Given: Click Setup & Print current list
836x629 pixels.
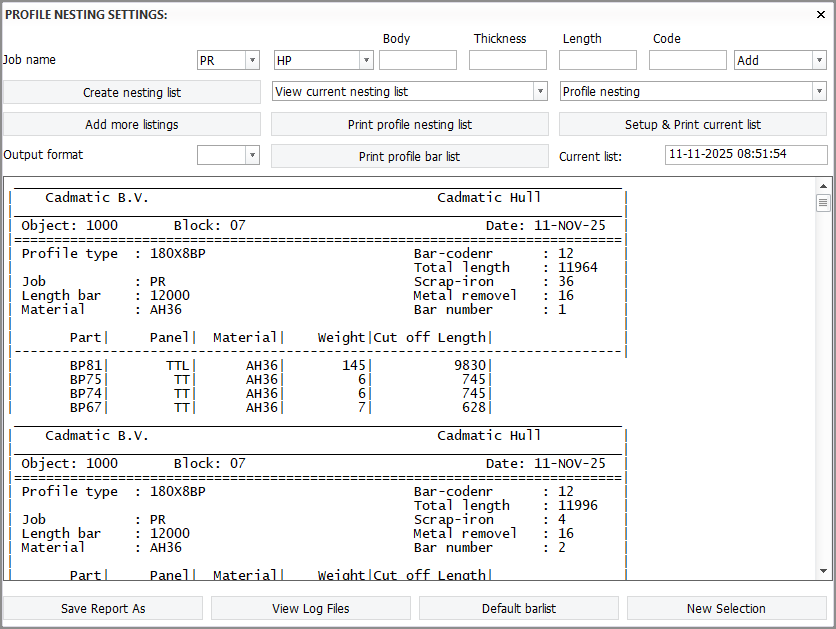Looking at the screenshot, I should 693,125.
